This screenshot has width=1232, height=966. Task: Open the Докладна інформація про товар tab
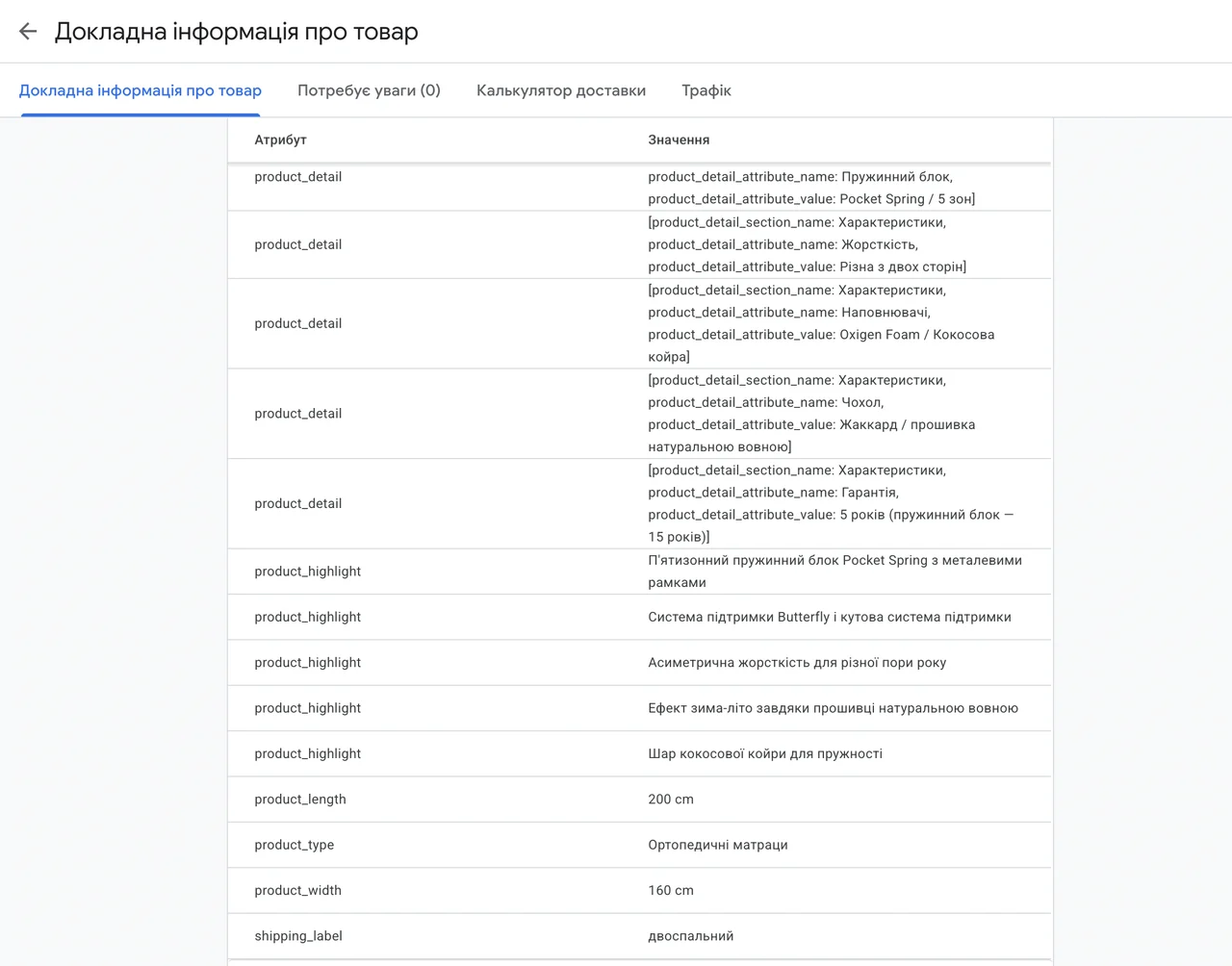pyautogui.click(x=141, y=90)
